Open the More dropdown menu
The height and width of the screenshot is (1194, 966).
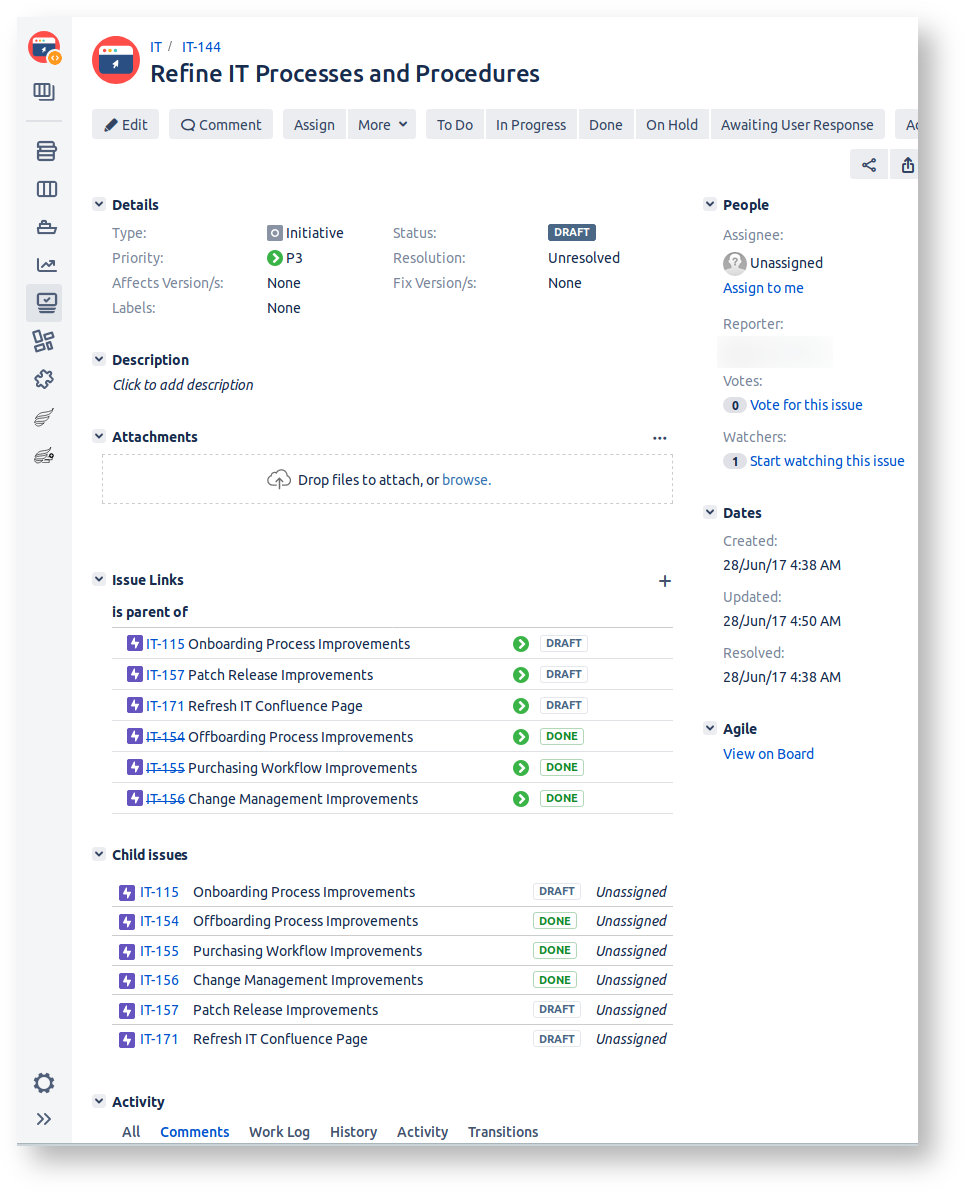[x=382, y=125]
